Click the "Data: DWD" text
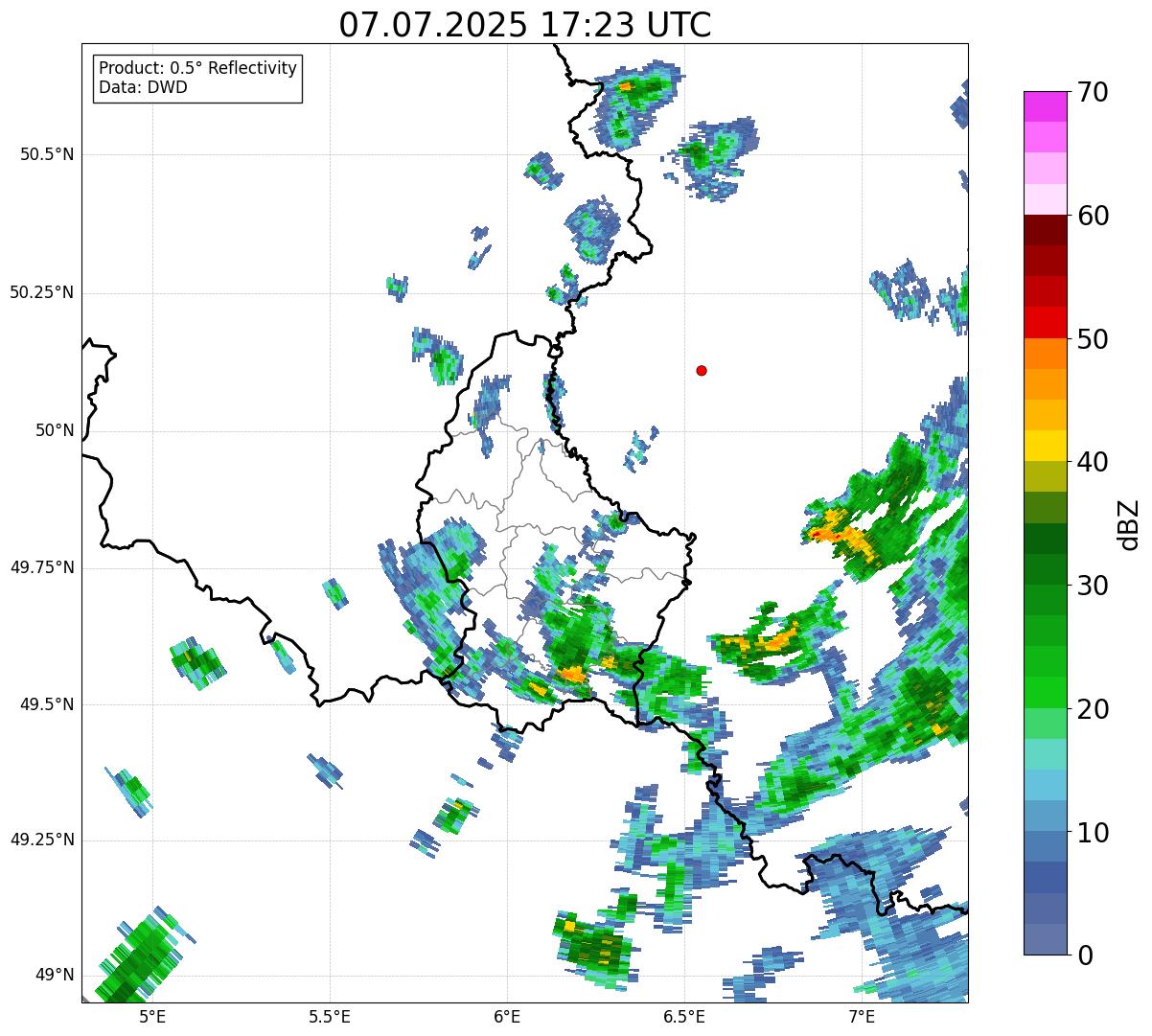Viewport: 1152px width, 1036px height. pyautogui.click(x=143, y=88)
